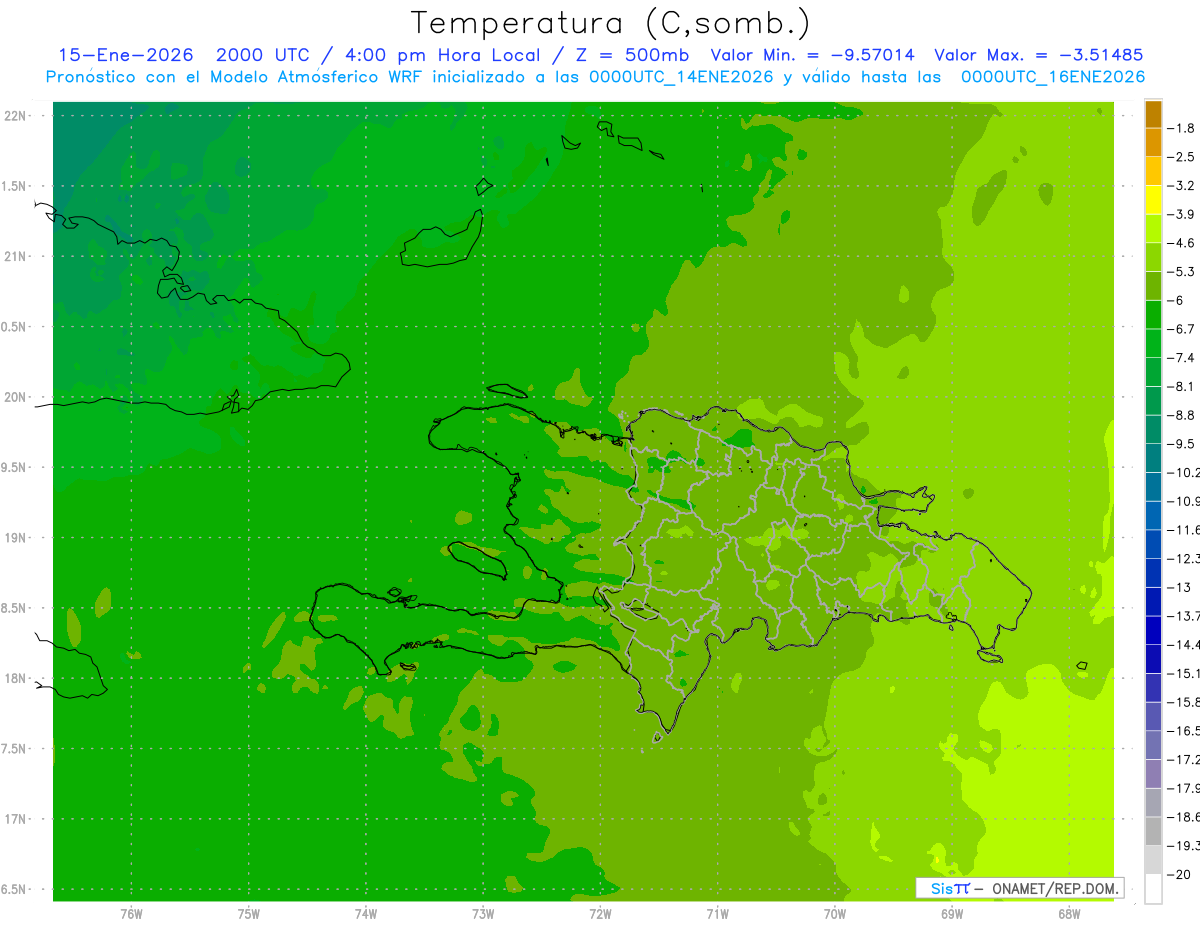Click the latitude label "21N"
1200x927 pixels.
[x=16, y=257]
